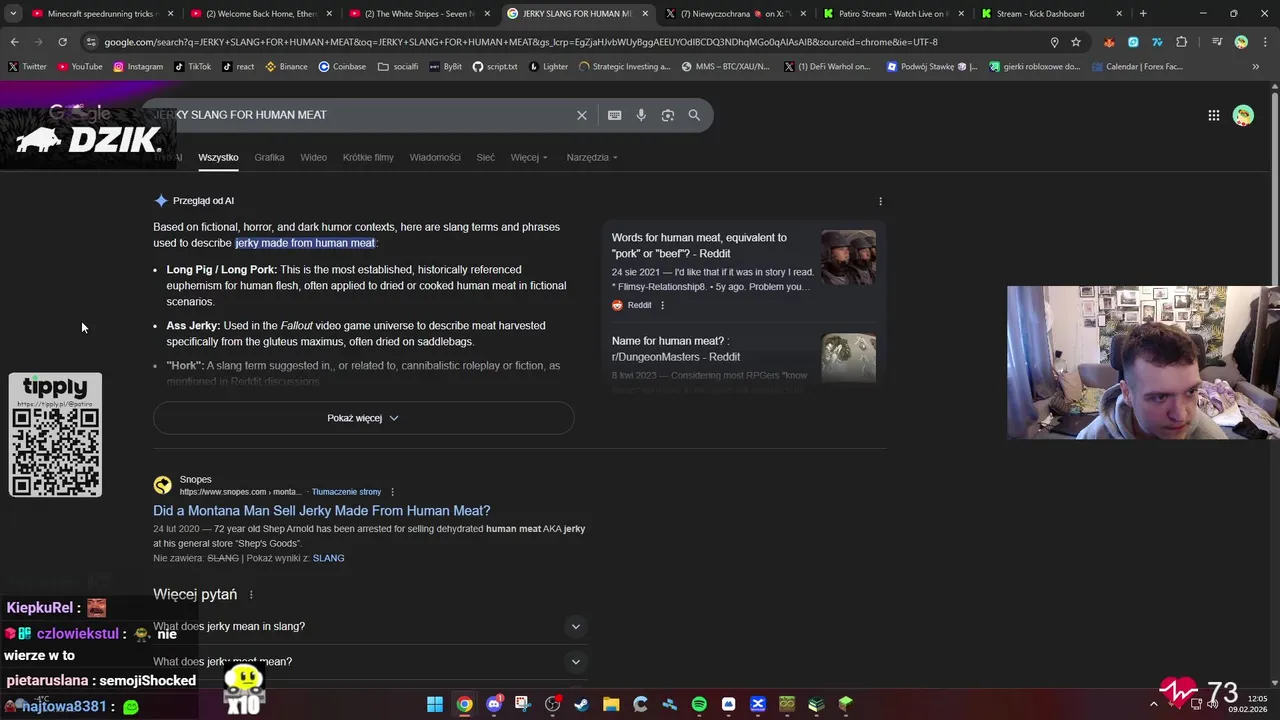
Task: Submit search with magnifying glass icon
Action: [694, 115]
